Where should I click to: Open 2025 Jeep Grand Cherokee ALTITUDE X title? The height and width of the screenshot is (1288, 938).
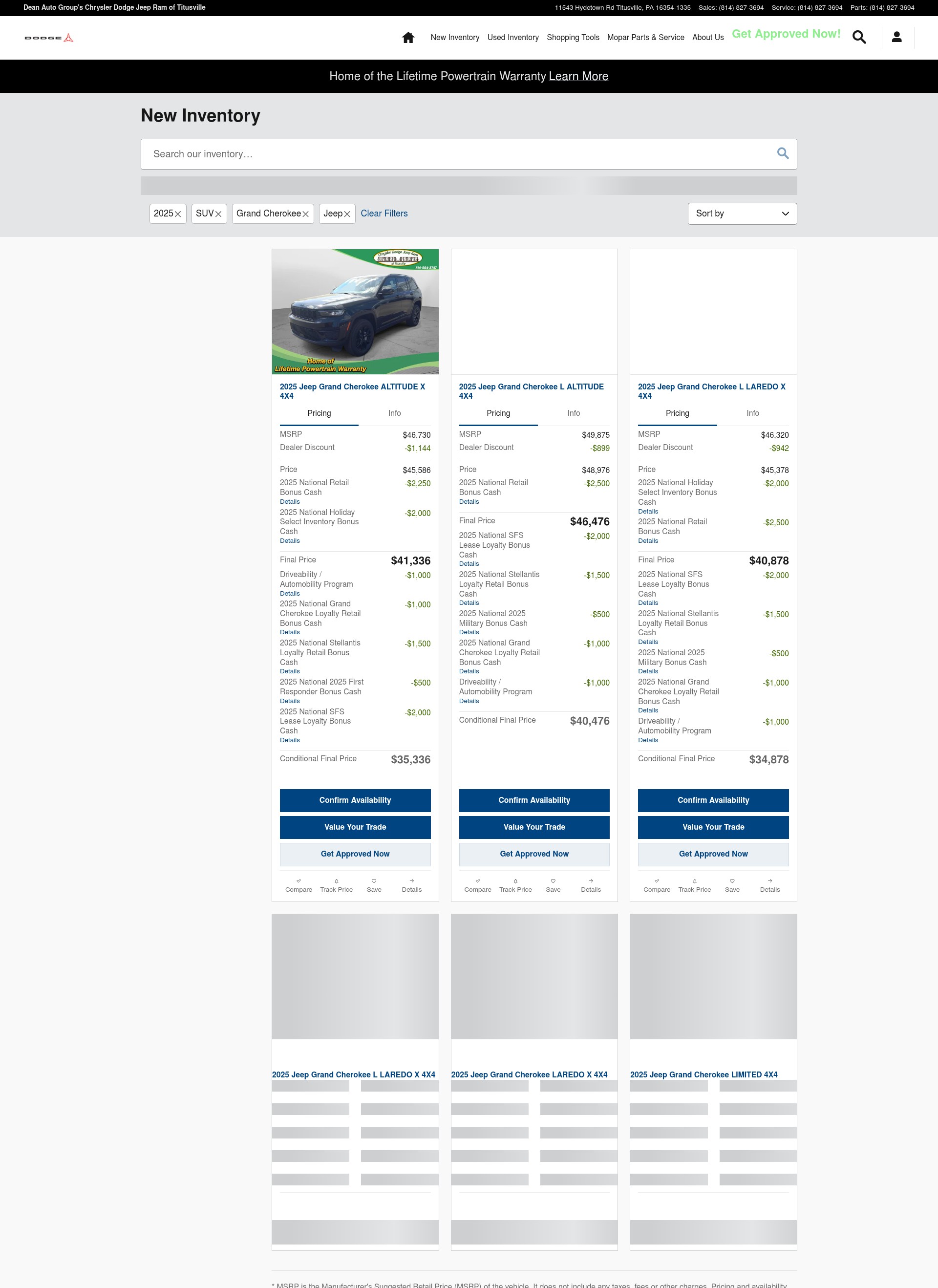click(352, 391)
